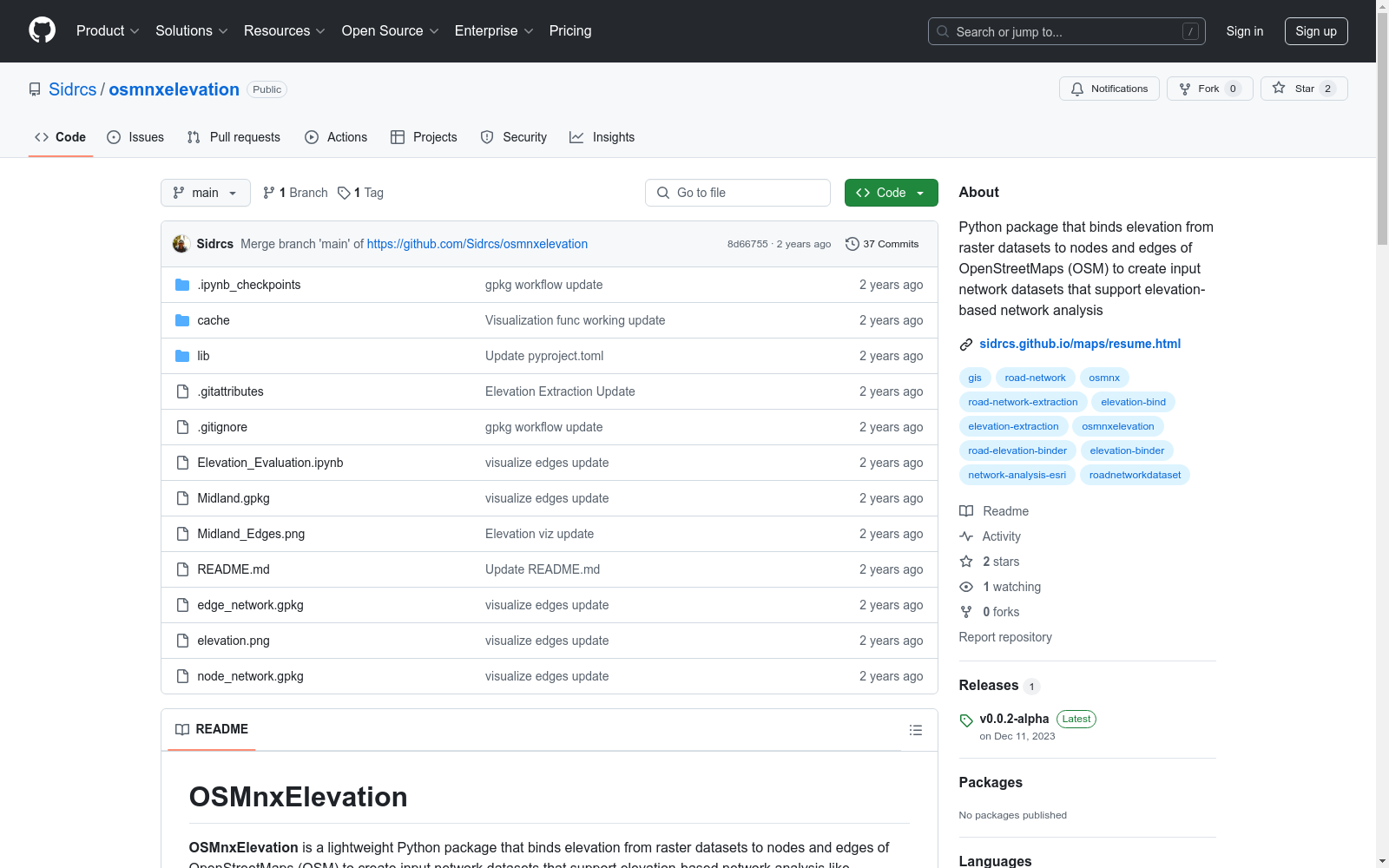1389x868 pixels.
Task: Click the Sign in link
Action: pyautogui.click(x=1245, y=31)
